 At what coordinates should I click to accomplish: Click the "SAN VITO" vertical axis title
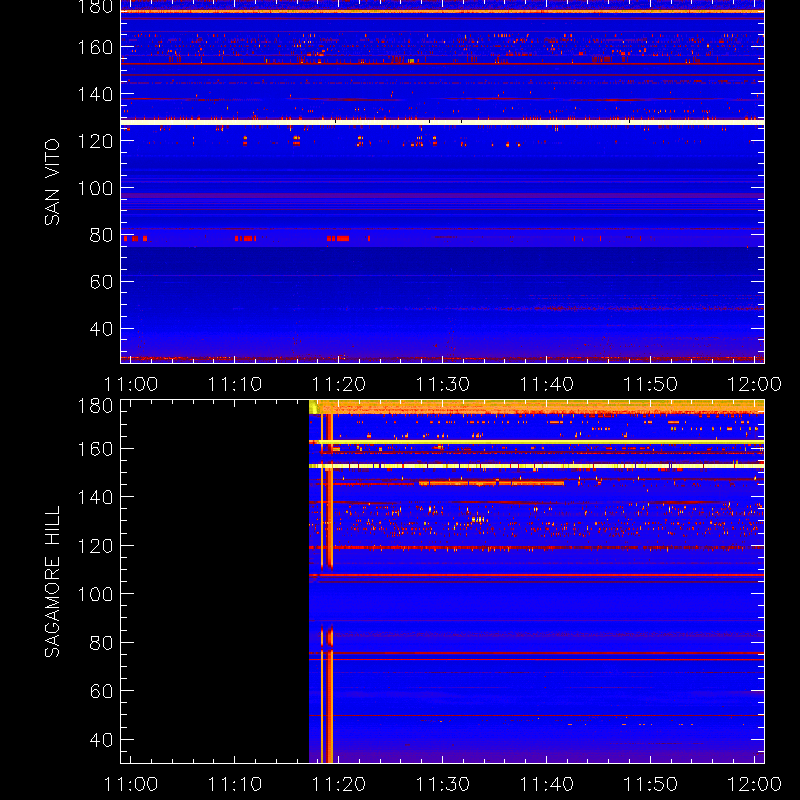[52, 182]
